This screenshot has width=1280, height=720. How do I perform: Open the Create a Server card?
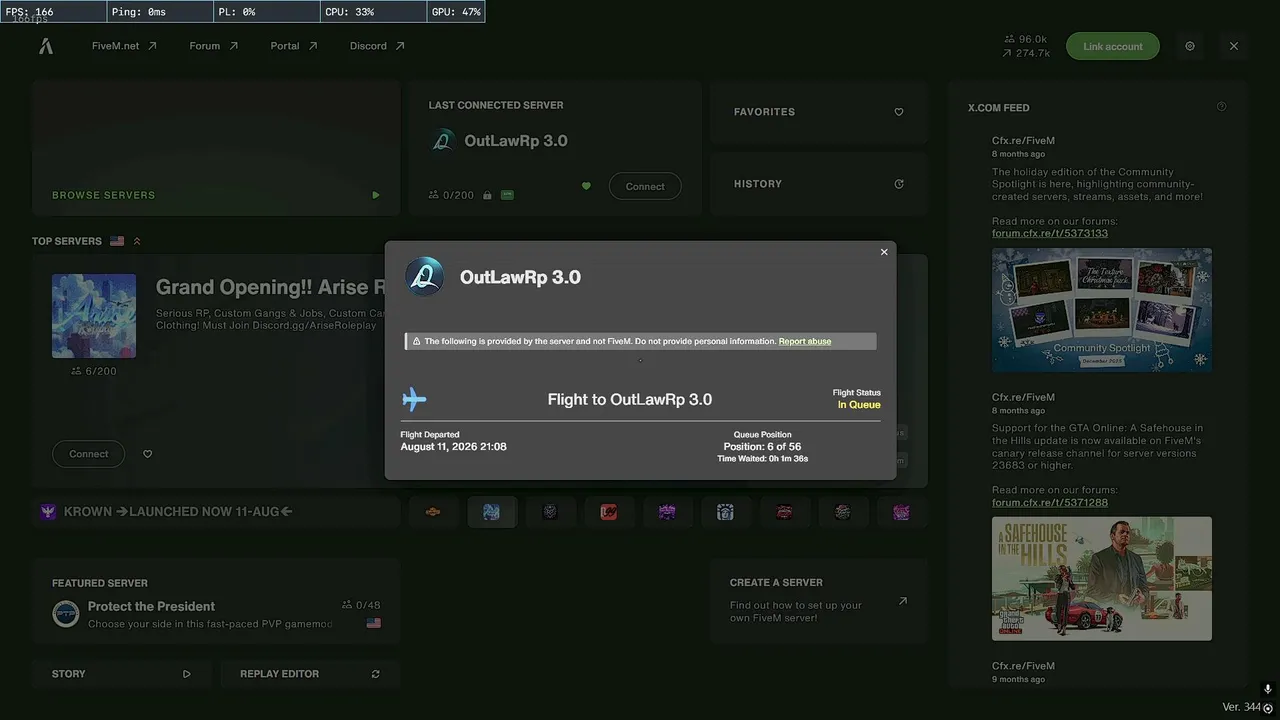(819, 601)
